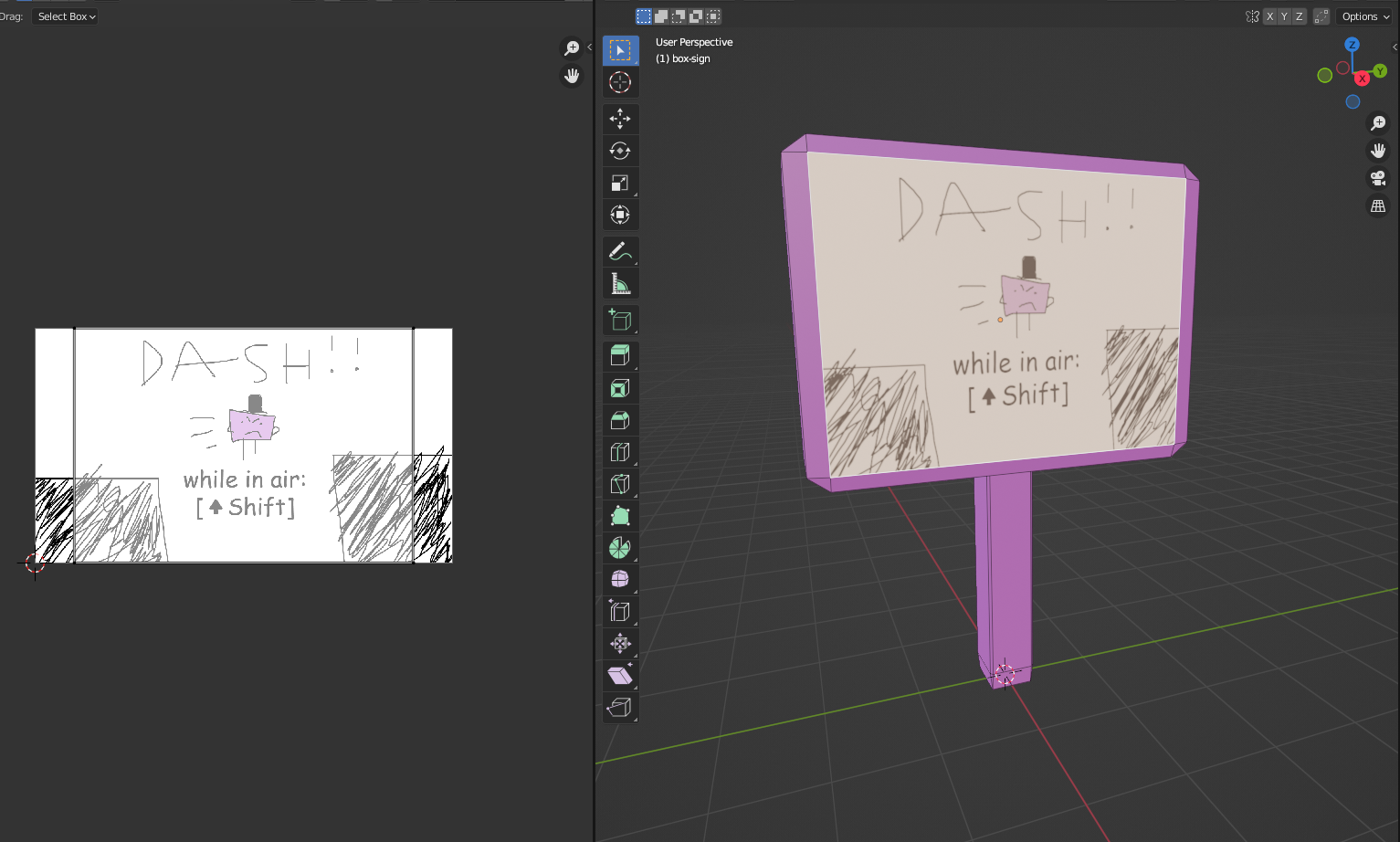Select the Smooth vertices tool

[620, 580]
